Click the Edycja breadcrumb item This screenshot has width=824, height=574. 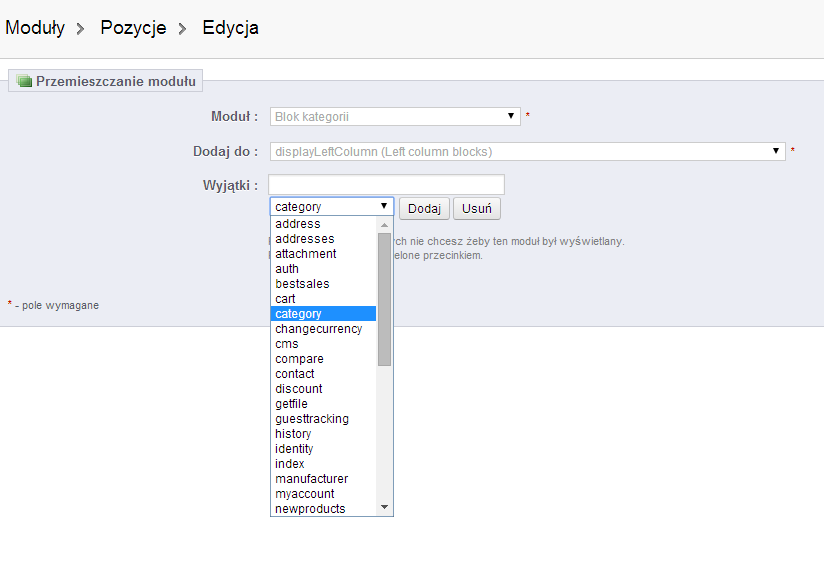pyautogui.click(x=230, y=27)
